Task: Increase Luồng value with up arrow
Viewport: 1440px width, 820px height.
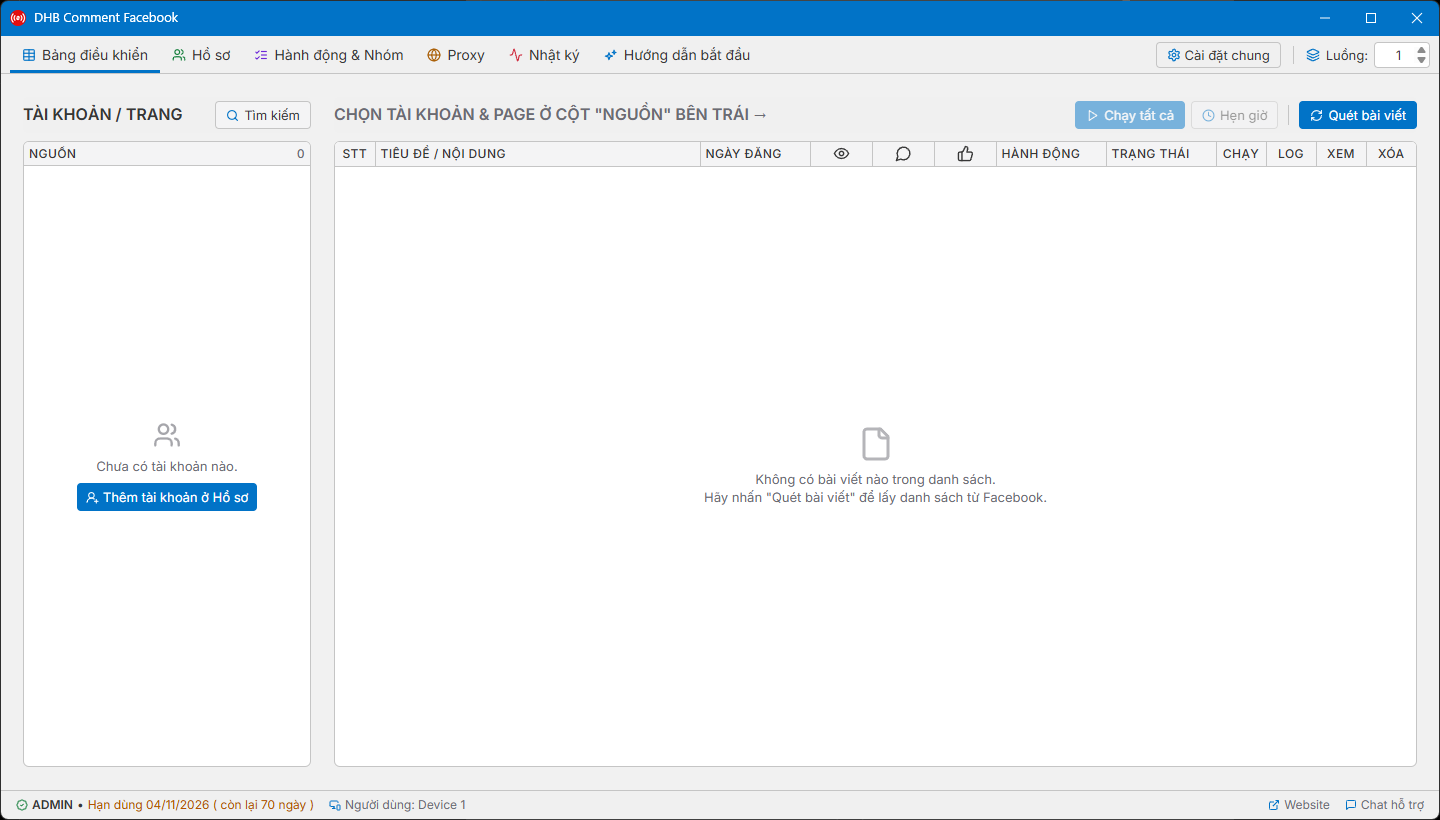Action: click(x=1422, y=50)
